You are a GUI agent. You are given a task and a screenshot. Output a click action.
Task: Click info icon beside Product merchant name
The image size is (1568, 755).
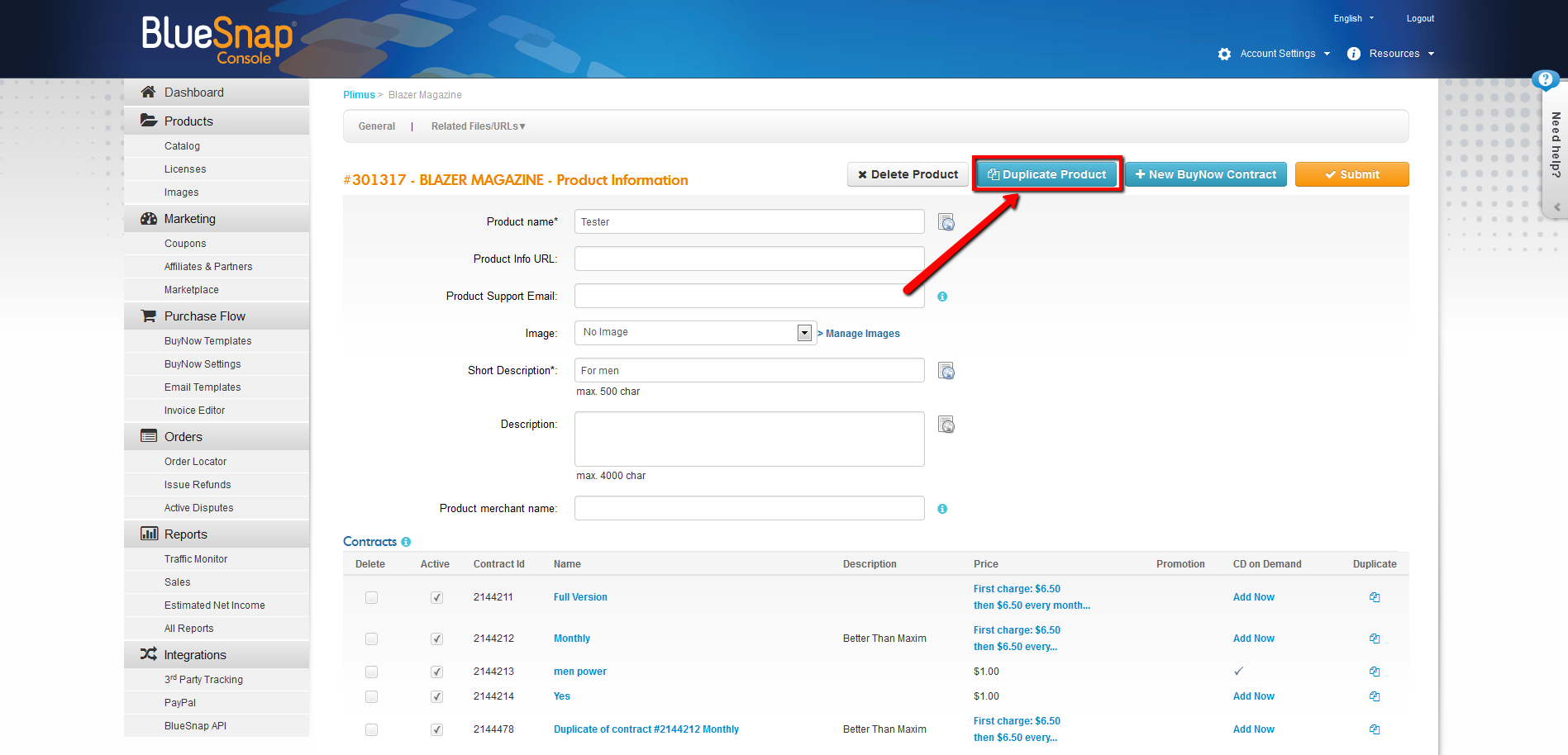point(942,509)
